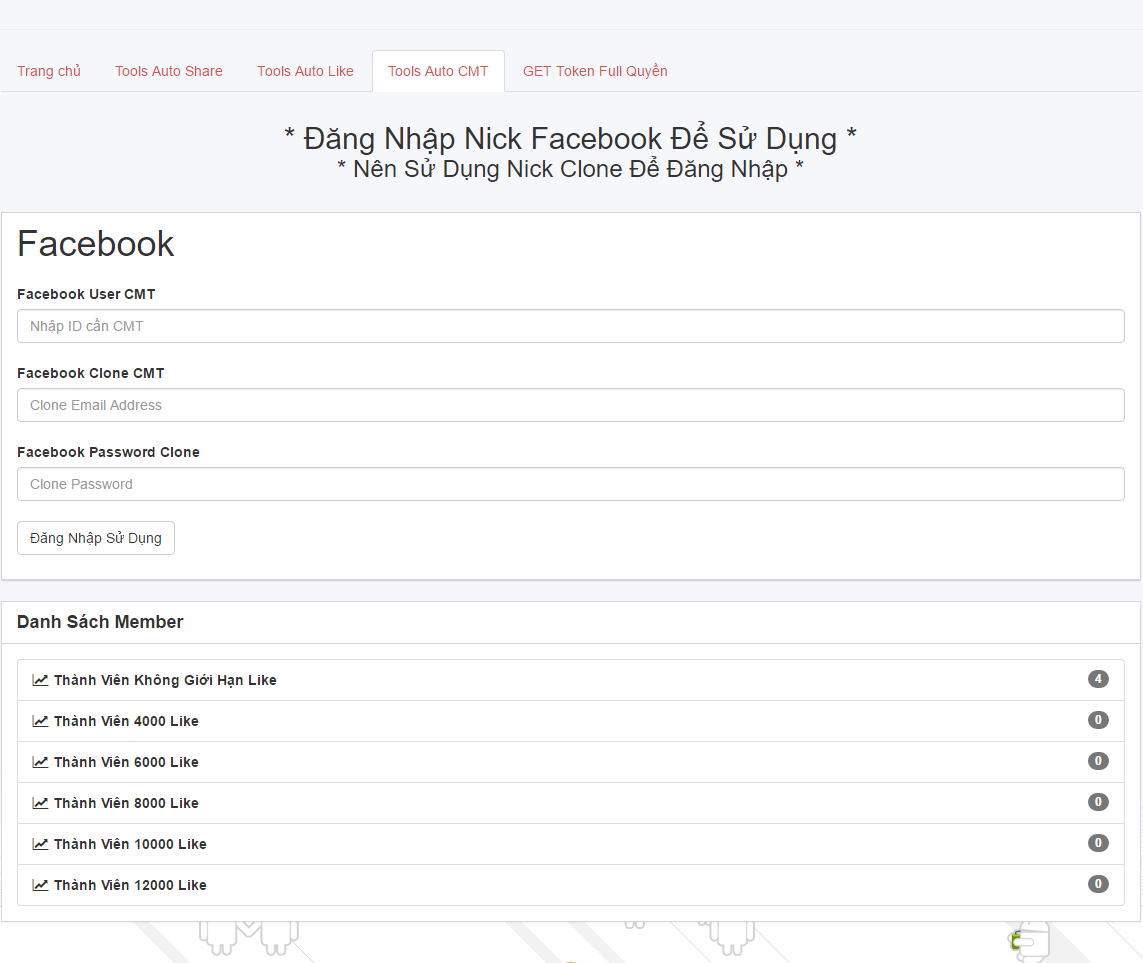This screenshot has height=963, width=1143.
Task: Click the Clone Email Address field
Action: (x=571, y=405)
